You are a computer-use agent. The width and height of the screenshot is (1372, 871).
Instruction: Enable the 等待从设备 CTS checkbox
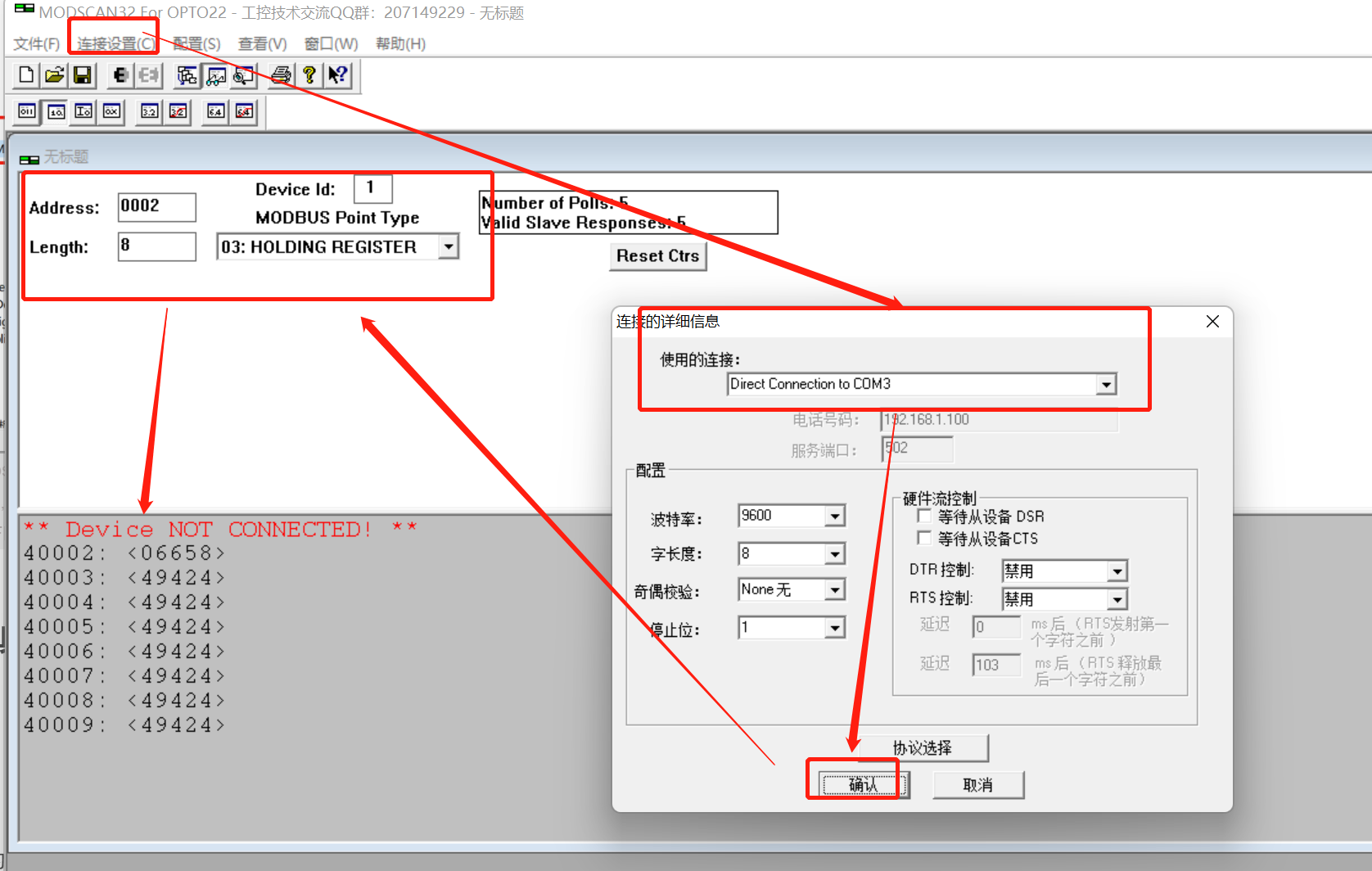tap(924, 538)
